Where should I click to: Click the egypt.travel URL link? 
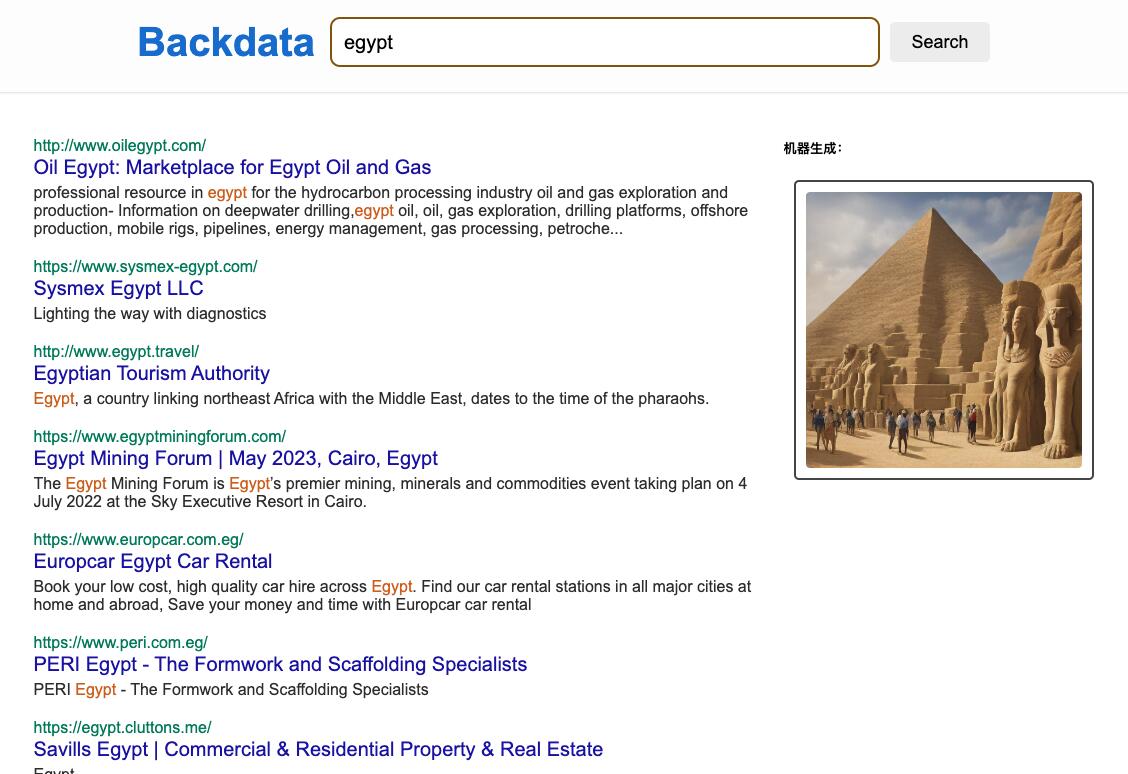(116, 351)
